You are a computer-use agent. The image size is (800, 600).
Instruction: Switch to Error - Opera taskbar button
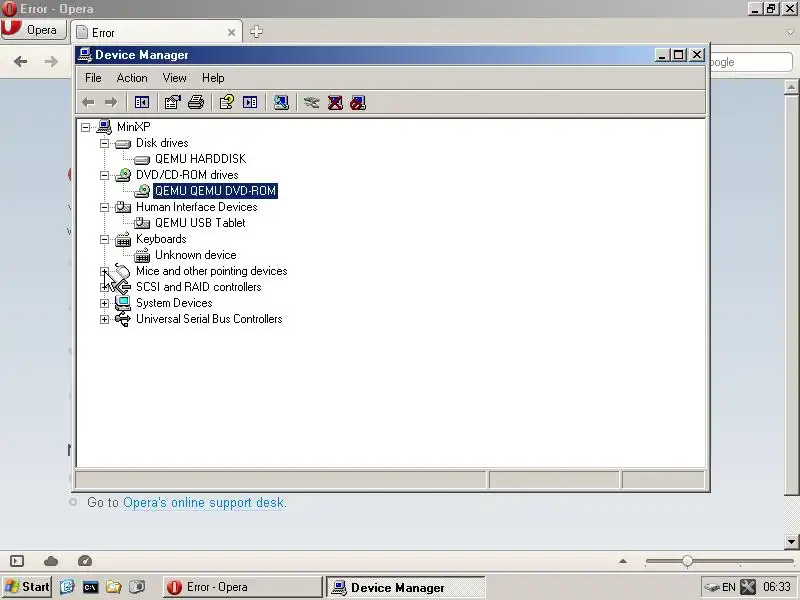[x=243, y=587]
